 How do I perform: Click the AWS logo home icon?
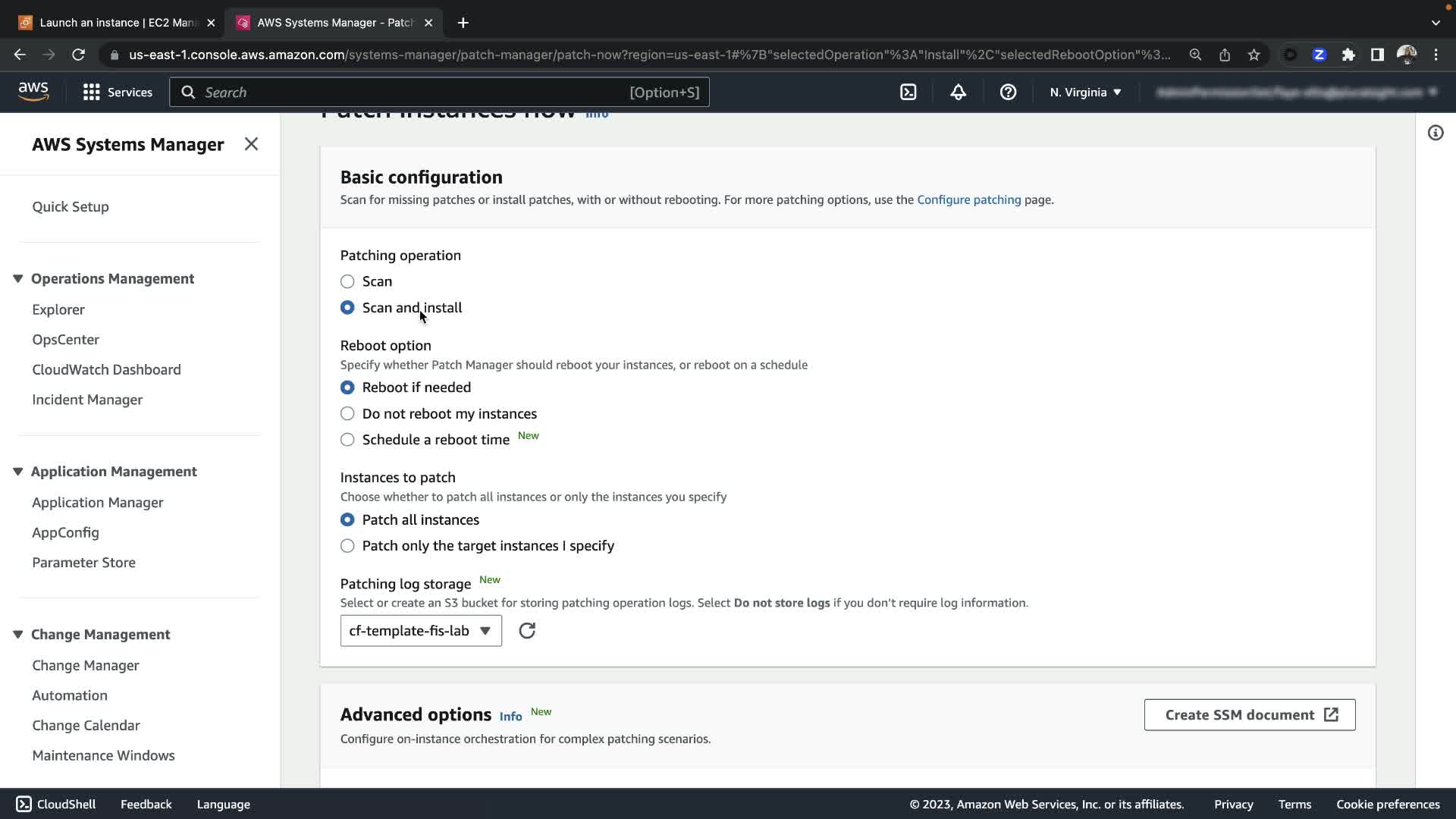33,92
